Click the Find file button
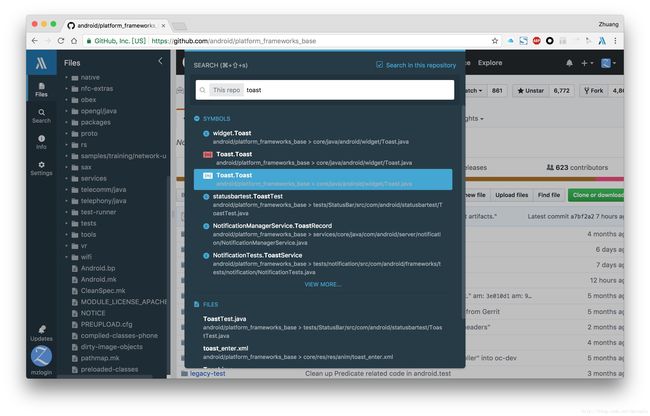 [549, 195]
